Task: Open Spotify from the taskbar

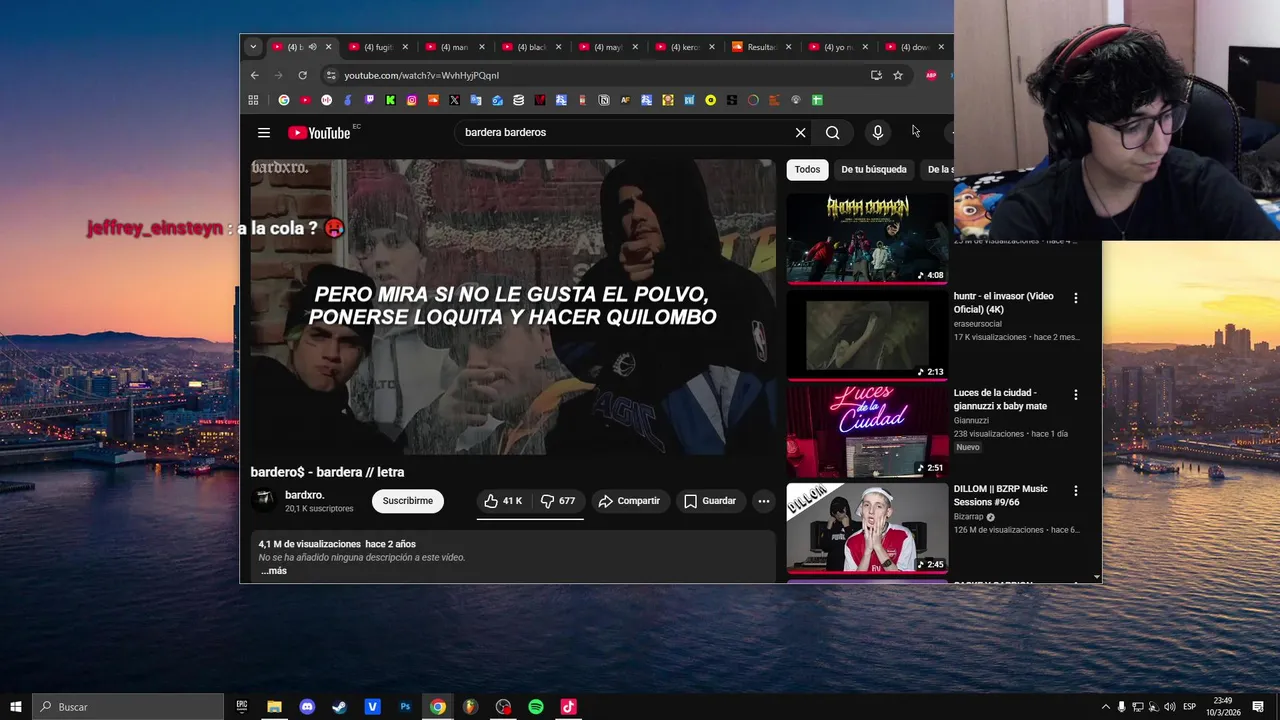Action: (x=536, y=707)
